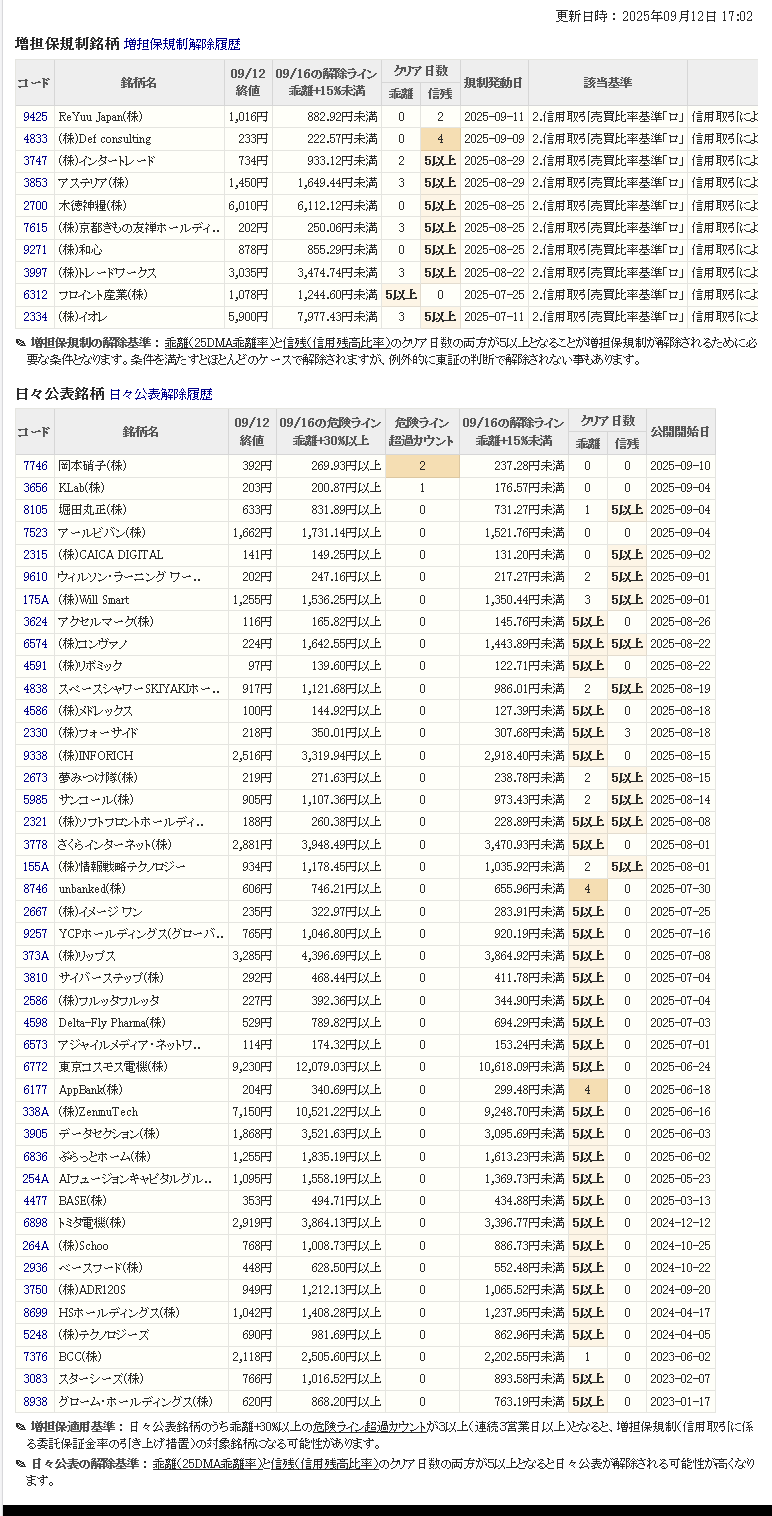Open stock code 6574 link
The width and height of the screenshot is (772, 1516).
tap(35, 644)
